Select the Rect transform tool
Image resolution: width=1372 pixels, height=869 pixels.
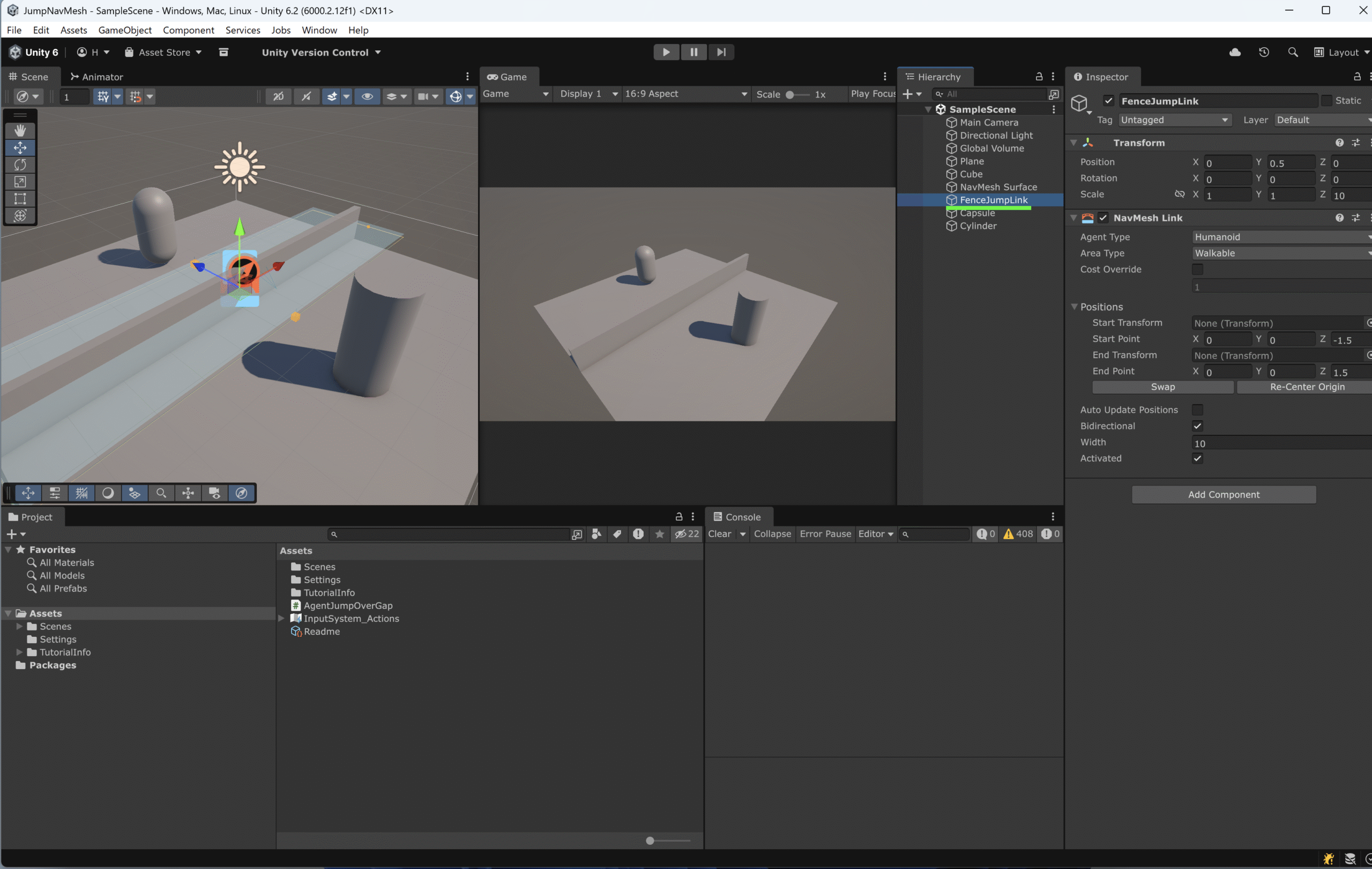pyautogui.click(x=20, y=199)
